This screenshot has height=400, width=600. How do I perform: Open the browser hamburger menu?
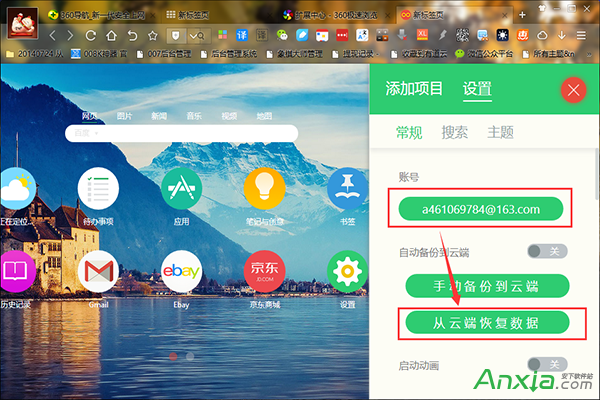(x=581, y=35)
